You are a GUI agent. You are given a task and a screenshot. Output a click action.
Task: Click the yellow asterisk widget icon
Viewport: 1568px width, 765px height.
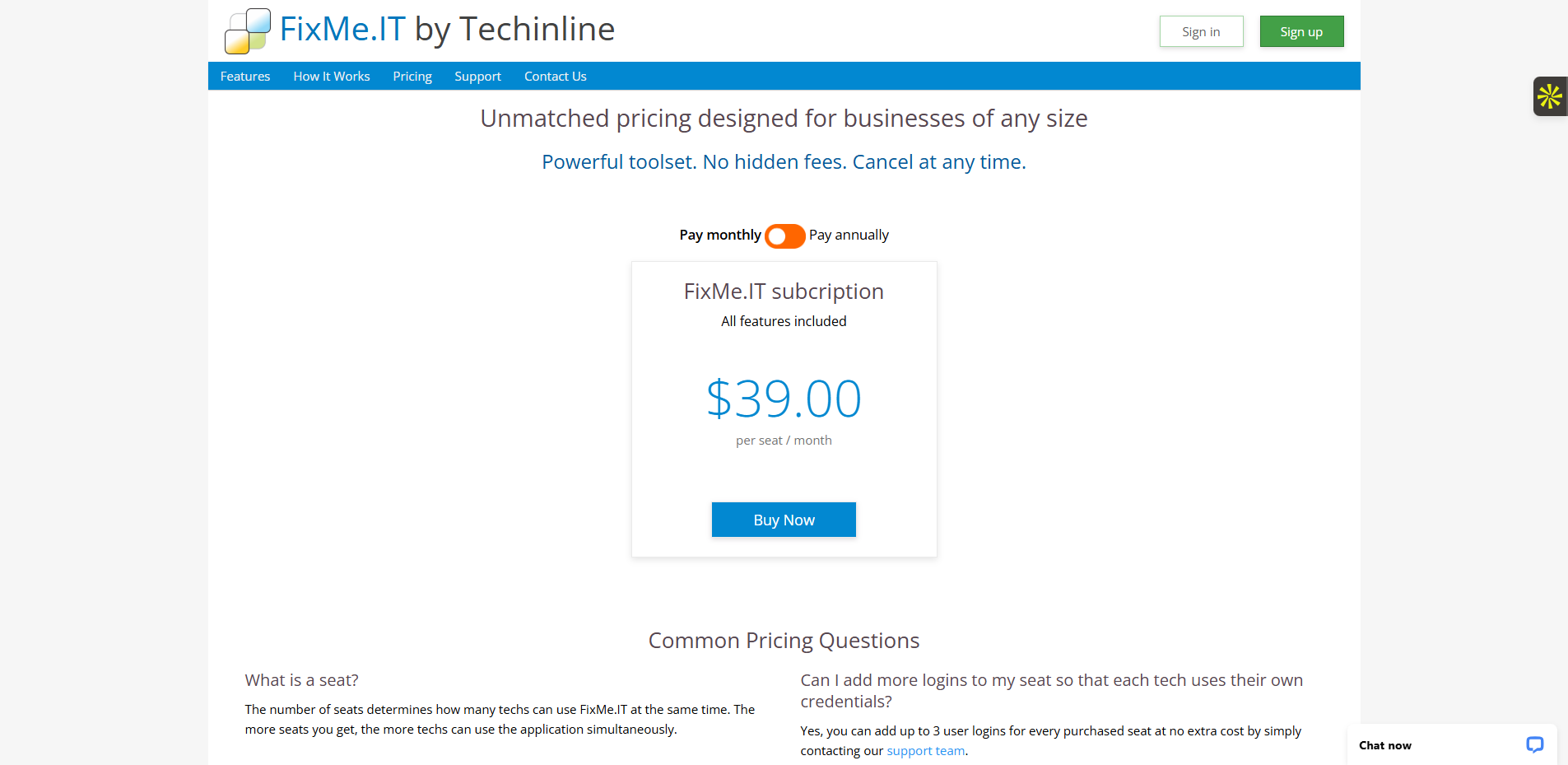coord(1549,96)
